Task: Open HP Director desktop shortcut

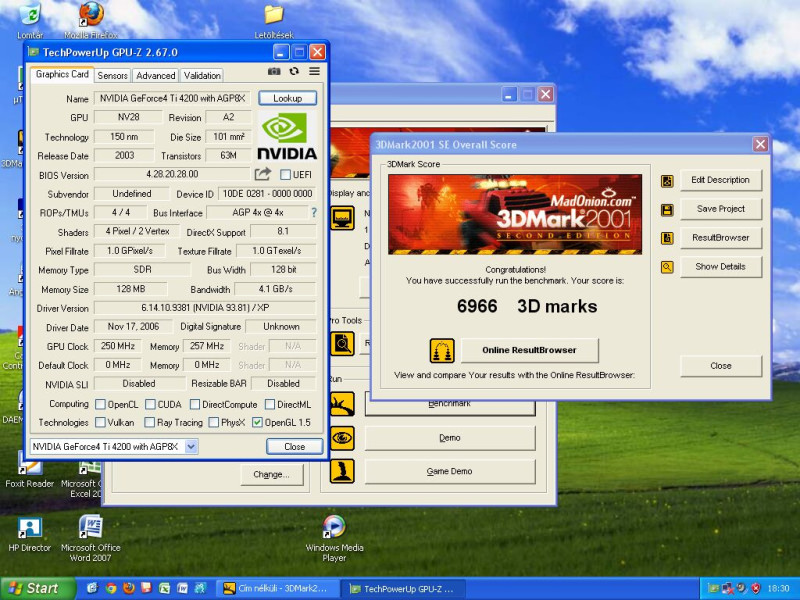Action: (x=30, y=535)
